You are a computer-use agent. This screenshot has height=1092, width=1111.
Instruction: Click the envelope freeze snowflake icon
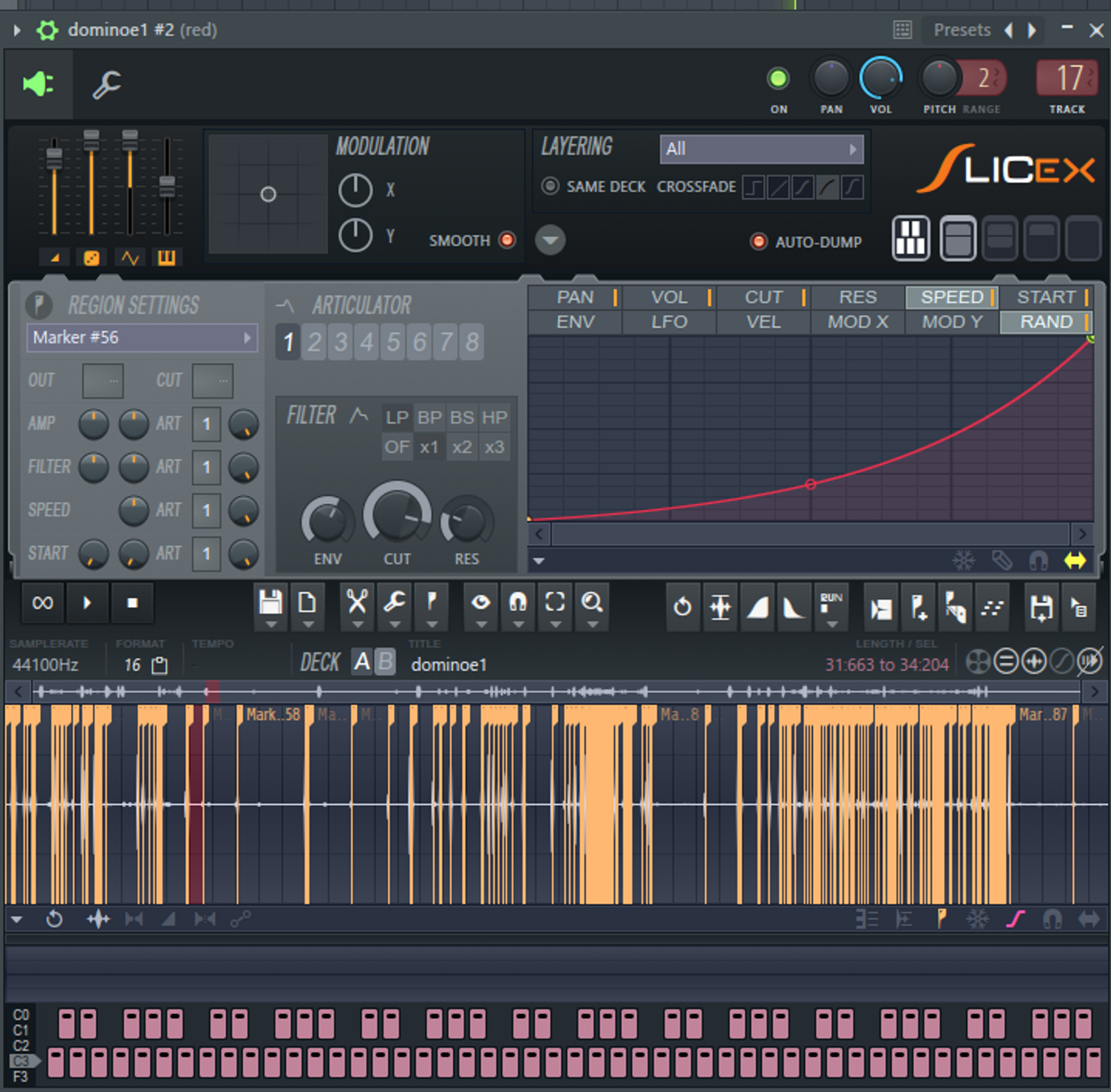963,560
